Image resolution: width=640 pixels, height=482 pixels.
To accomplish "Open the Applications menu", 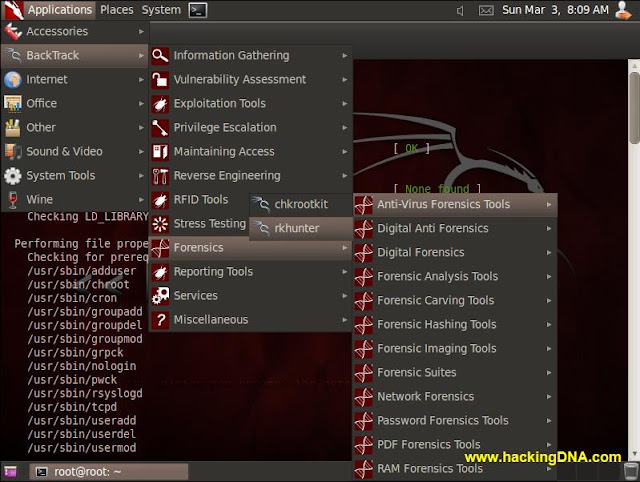I will point(60,10).
